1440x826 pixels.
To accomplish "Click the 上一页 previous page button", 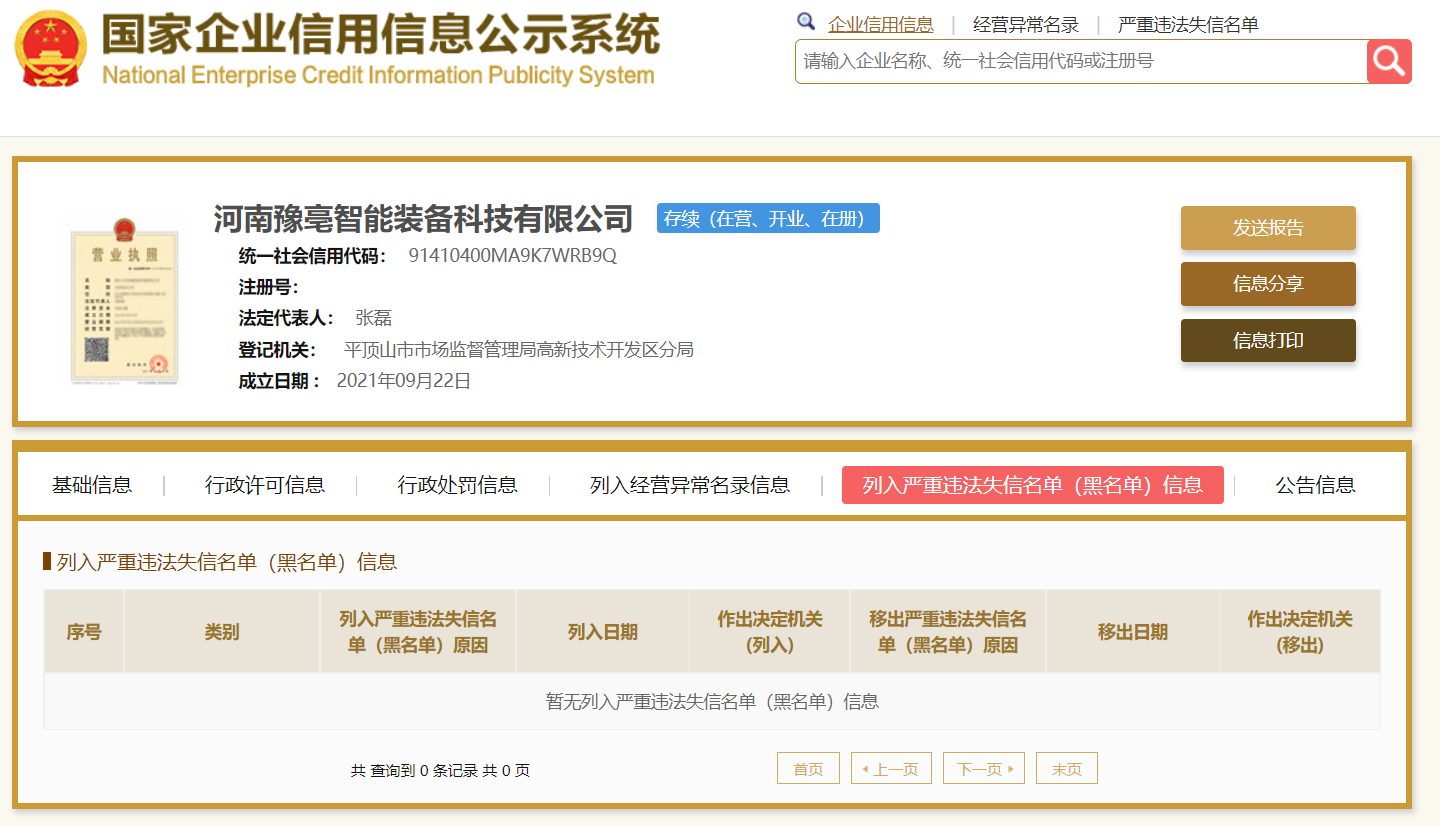I will click(x=891, y=768).
